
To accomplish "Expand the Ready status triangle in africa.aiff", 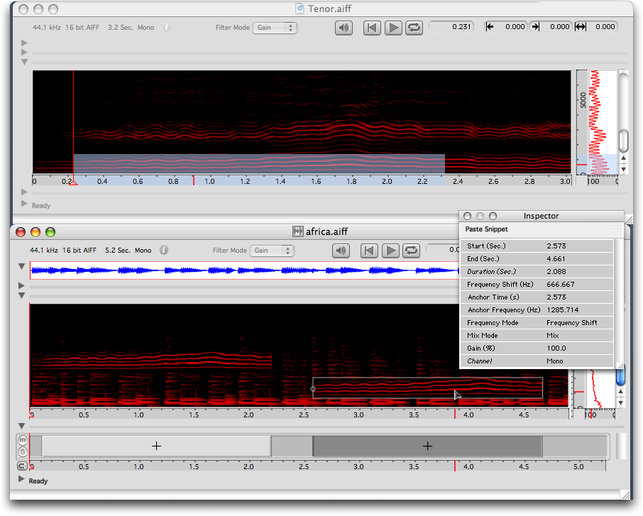I will (x=22, y=481).
